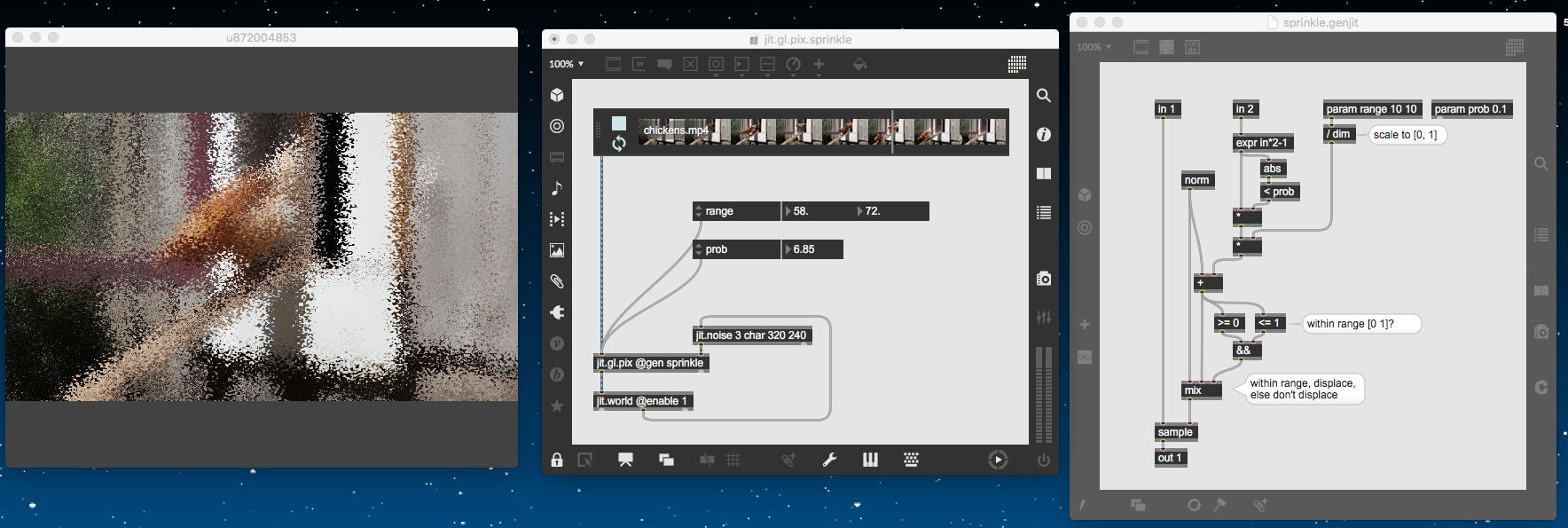This screenshot has height=528, width=1568.
Task: Click the New Object box toolbar icon
Action: click(613, 64)
